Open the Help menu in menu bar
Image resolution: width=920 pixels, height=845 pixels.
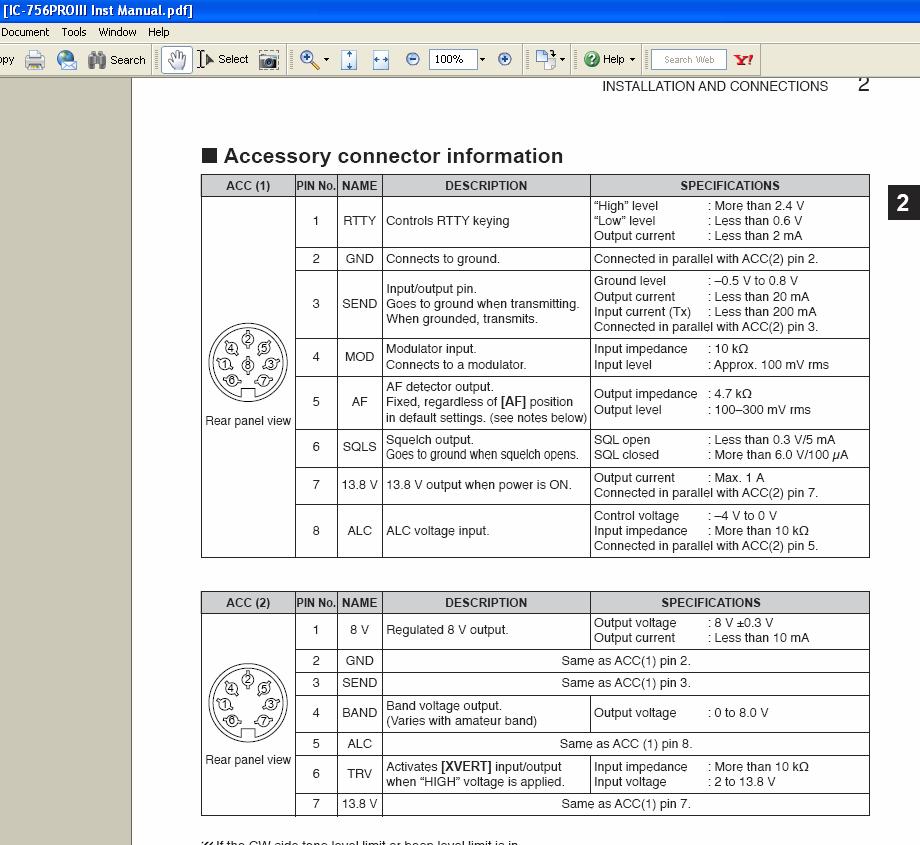click(x=158, y=32)
